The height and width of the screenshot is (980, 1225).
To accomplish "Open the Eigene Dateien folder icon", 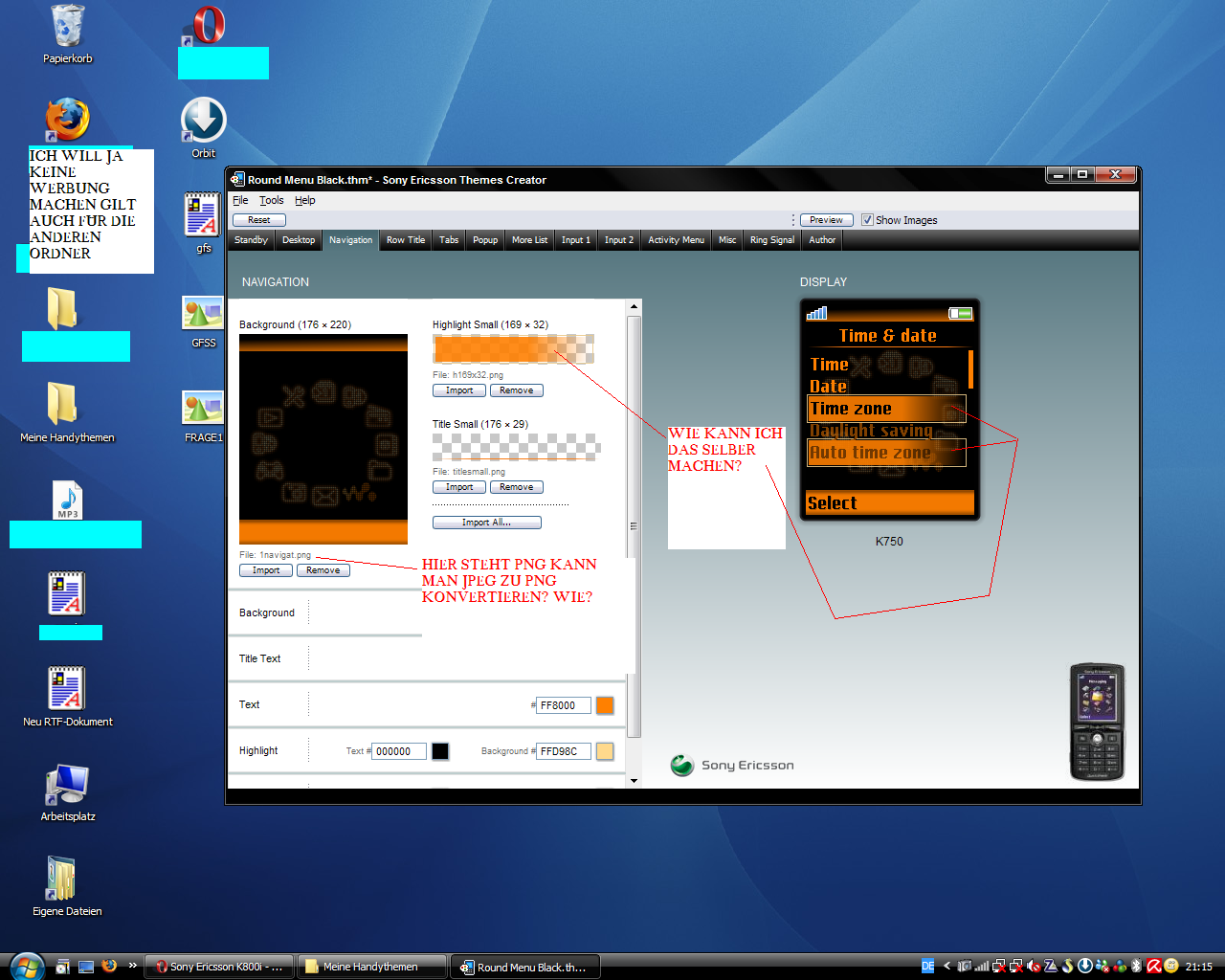I will pyautogui.click(x=63, y=879).
